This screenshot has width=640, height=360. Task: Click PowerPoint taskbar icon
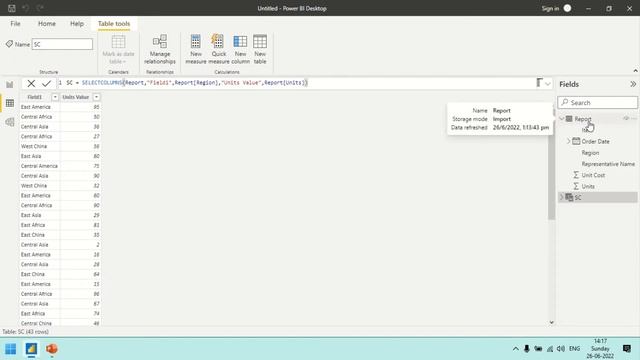tap(52, 349)
